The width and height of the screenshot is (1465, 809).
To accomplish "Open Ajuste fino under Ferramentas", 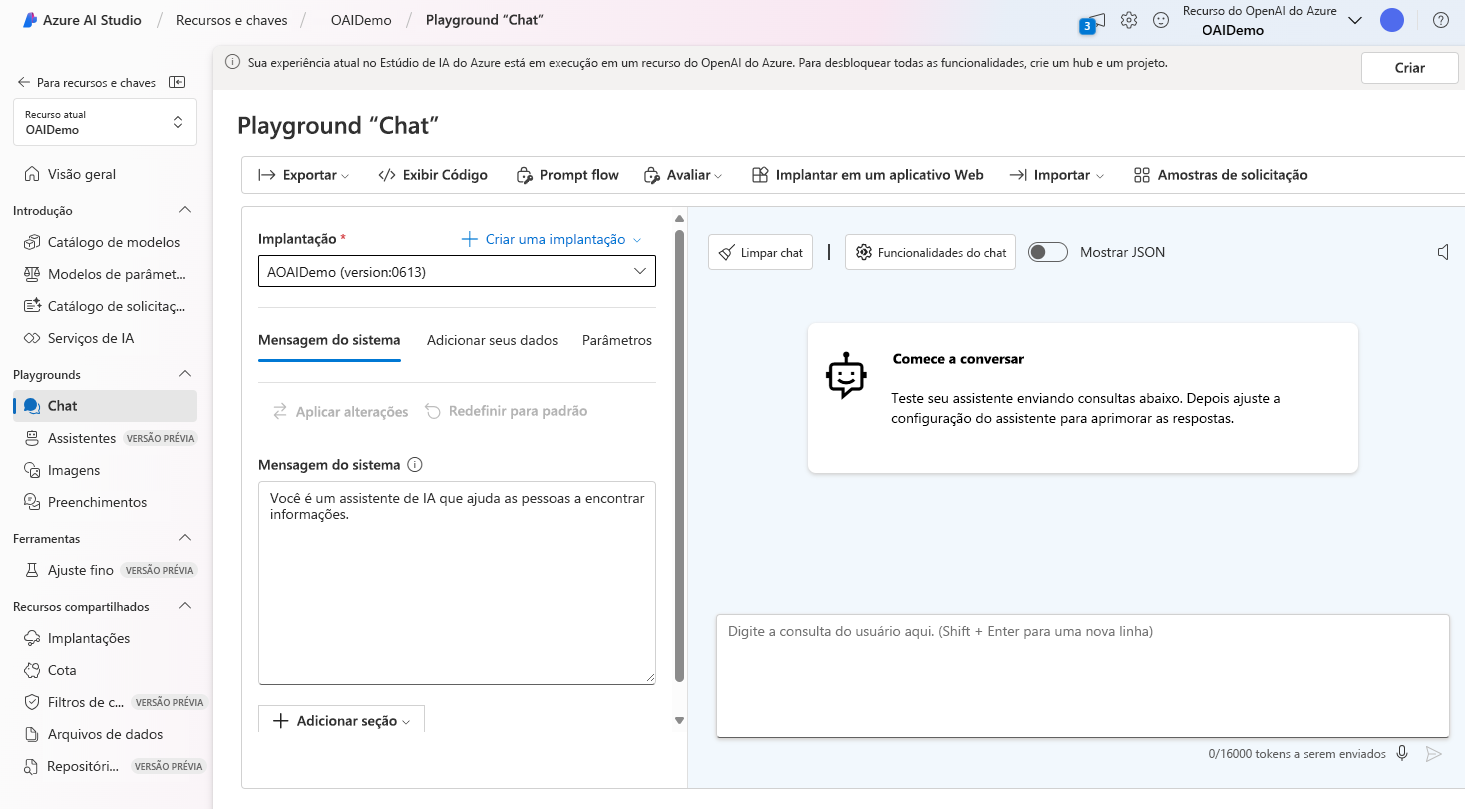I will coord(105,570).
